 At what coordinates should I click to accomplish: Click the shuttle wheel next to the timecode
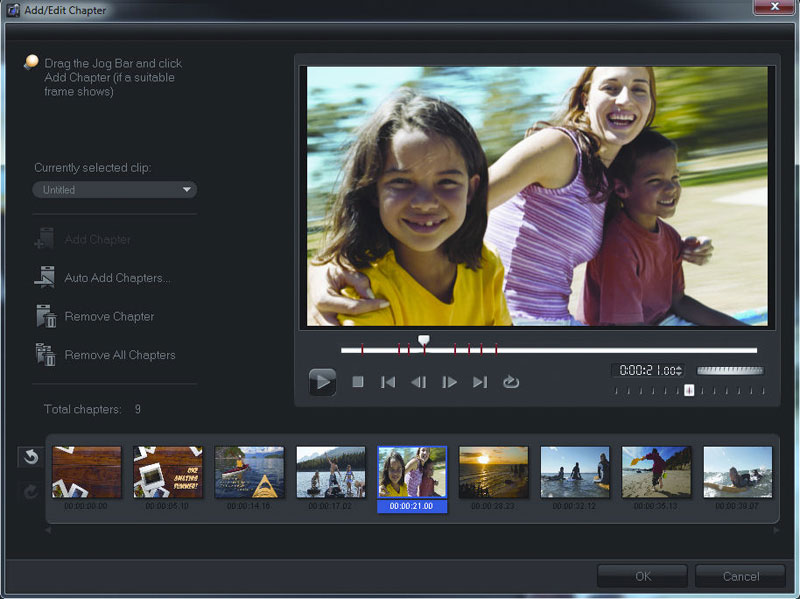730,370
